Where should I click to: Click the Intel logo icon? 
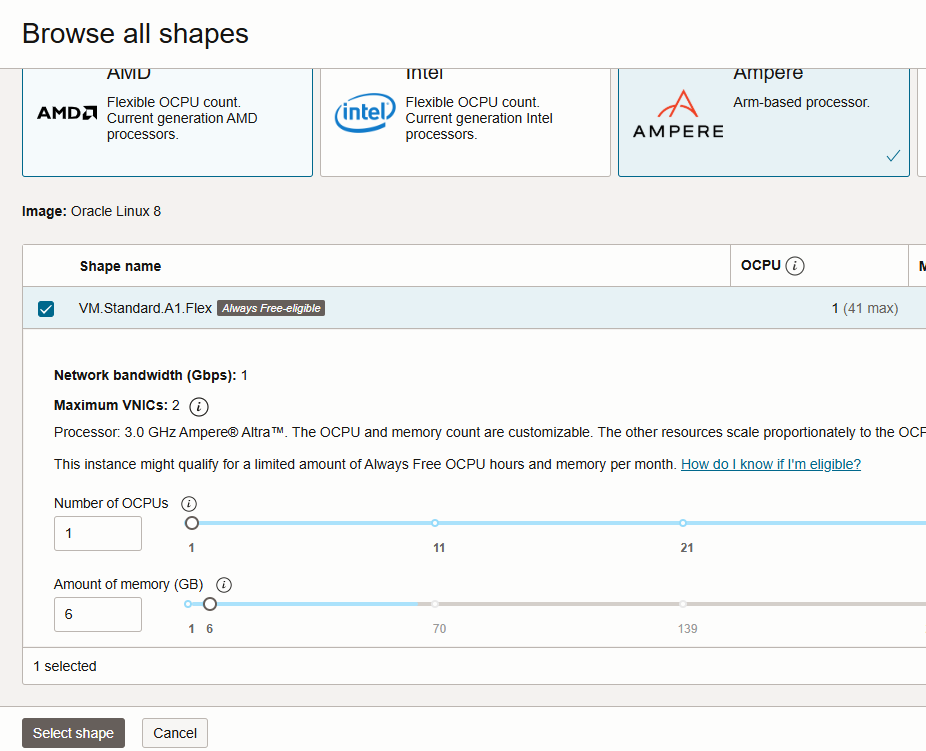point(365,114)
